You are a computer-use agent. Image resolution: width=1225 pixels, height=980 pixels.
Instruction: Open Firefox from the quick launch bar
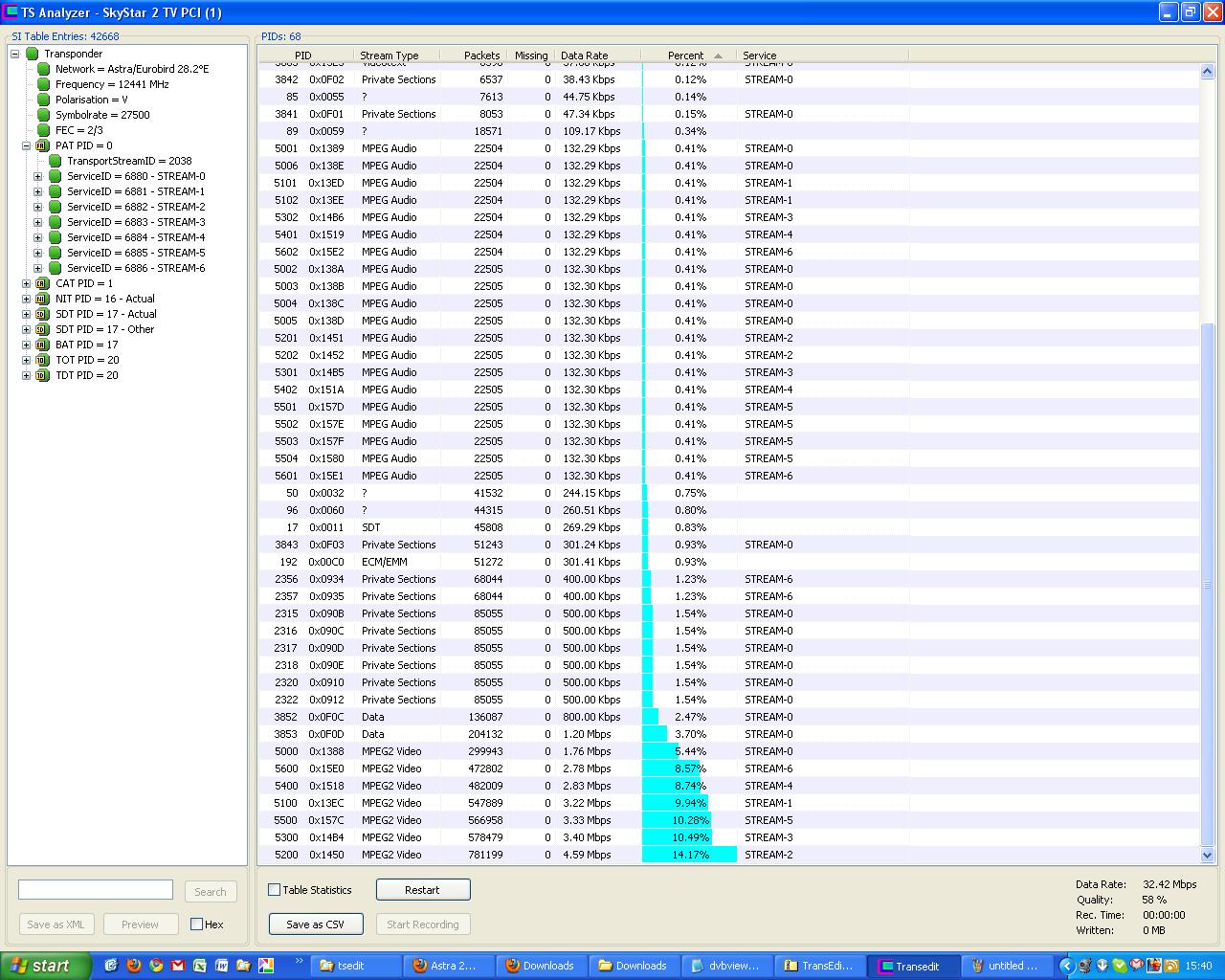point(133,966)
